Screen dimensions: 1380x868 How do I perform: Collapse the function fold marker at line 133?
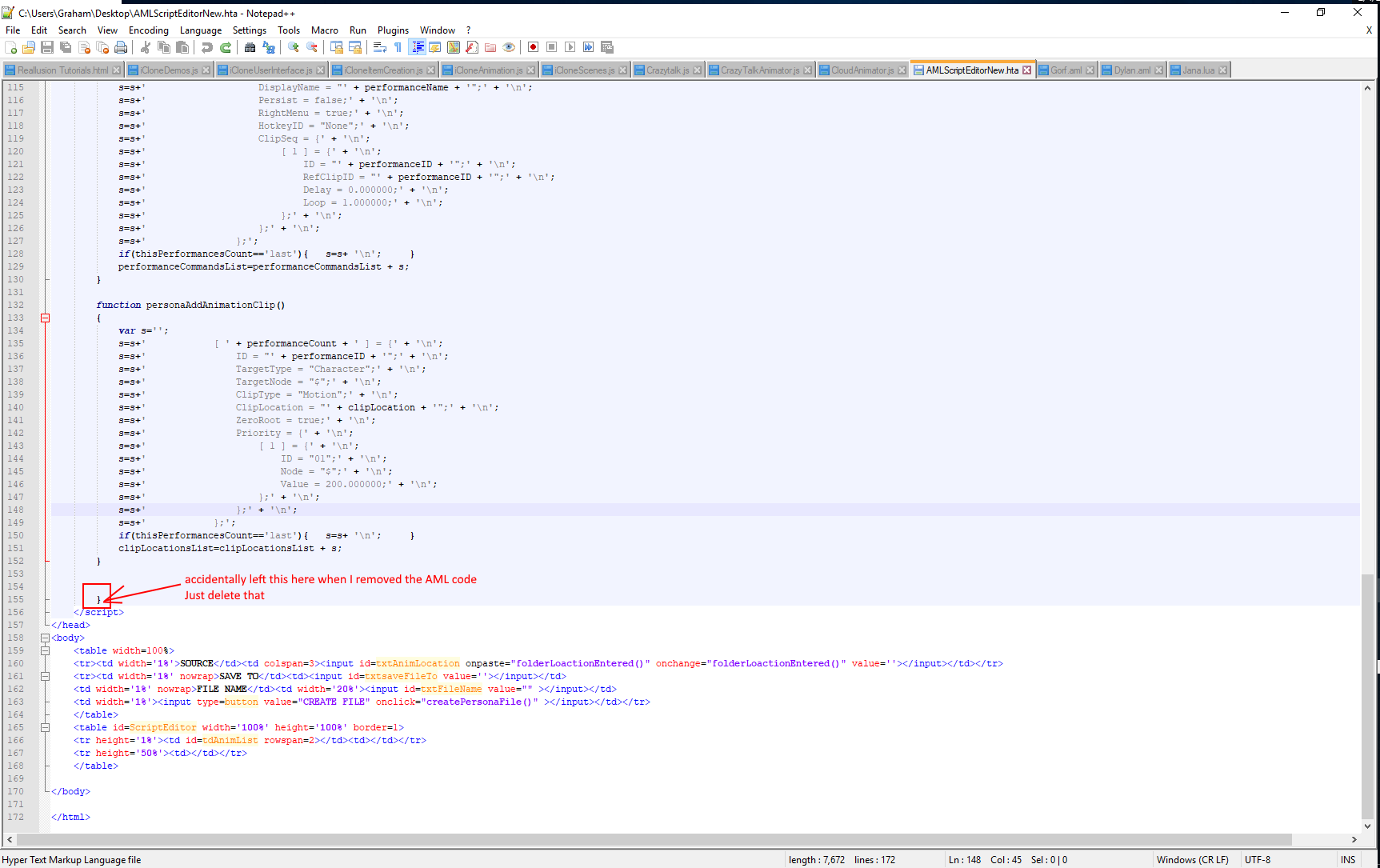[x=46, y=318]
